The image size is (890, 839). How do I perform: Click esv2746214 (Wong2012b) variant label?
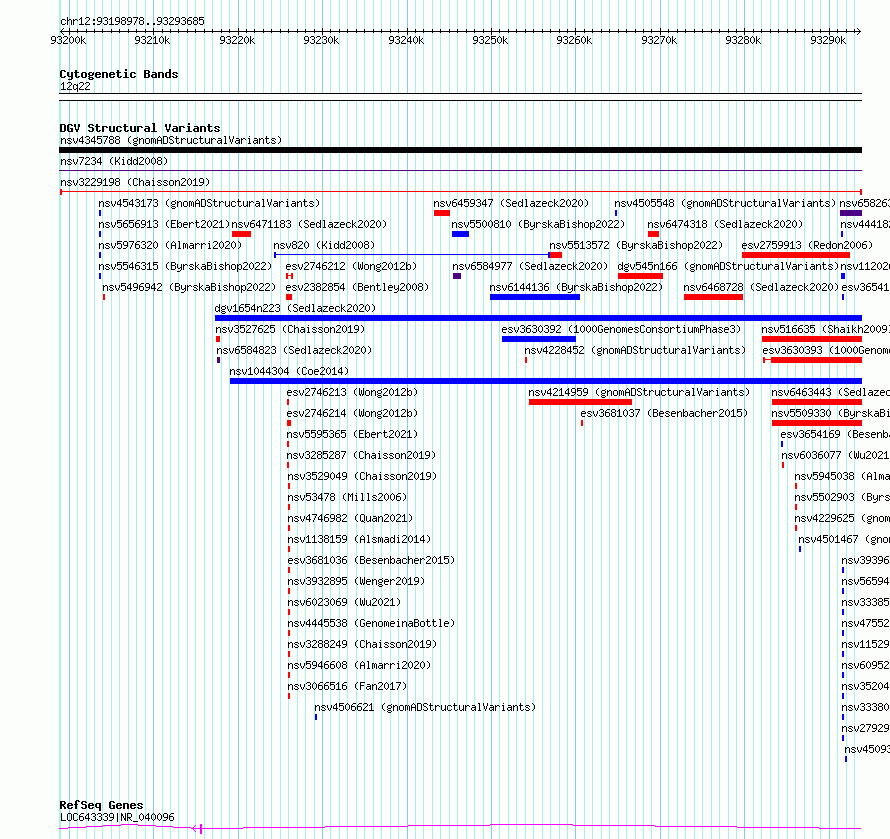352,413
